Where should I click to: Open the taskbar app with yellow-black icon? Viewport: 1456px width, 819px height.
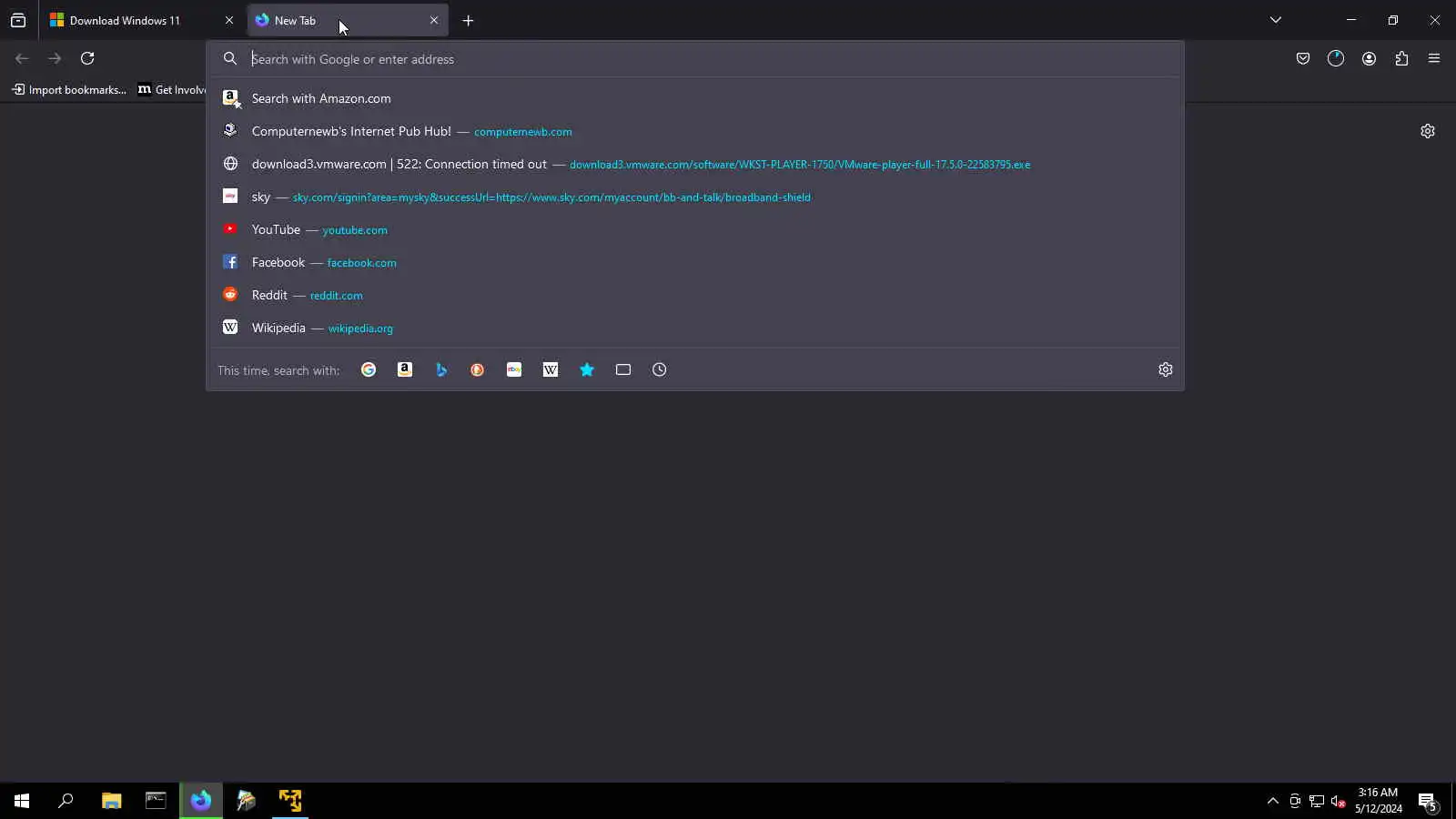pyautogui.click(x=290, y=801)
